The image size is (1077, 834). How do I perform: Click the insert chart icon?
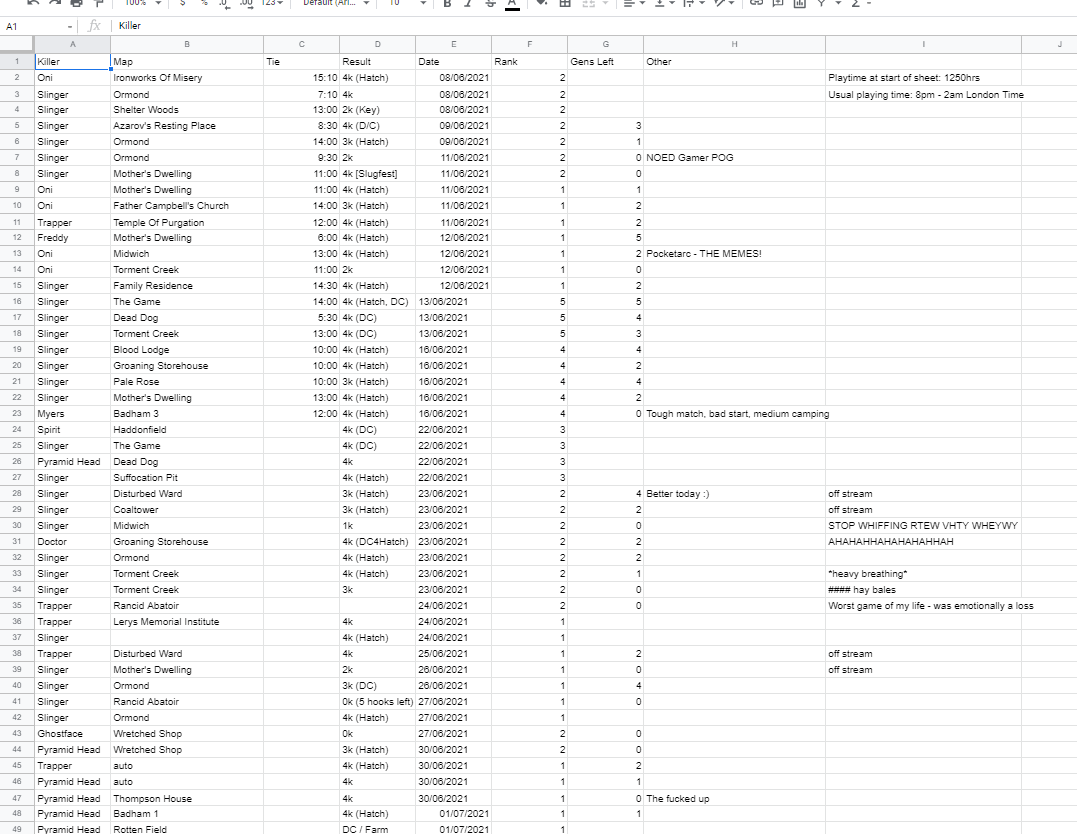pos(800,3)
